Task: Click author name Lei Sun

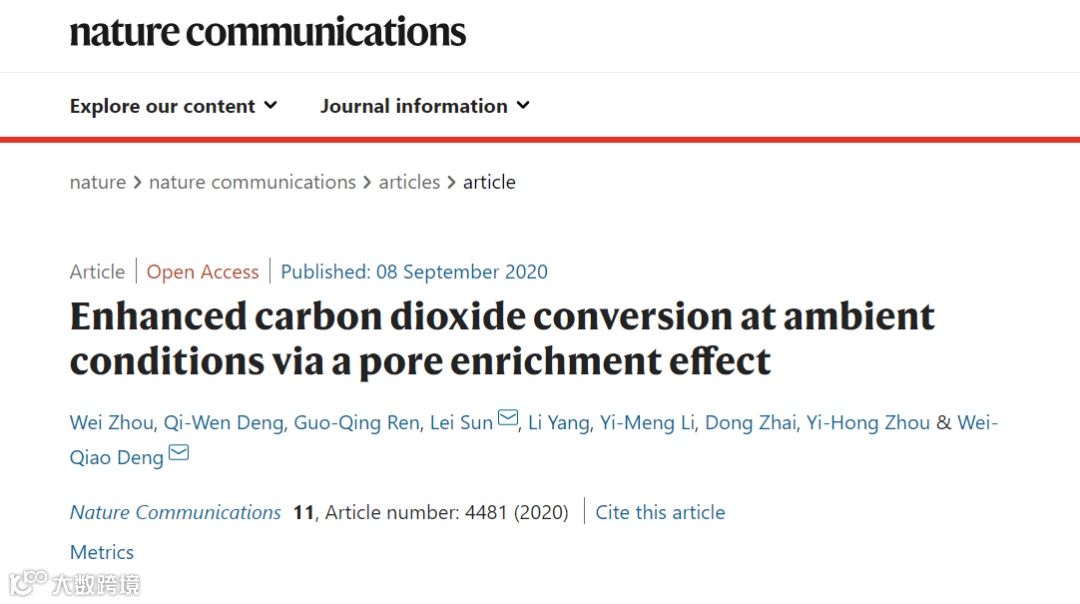Action: coord(461,423)
